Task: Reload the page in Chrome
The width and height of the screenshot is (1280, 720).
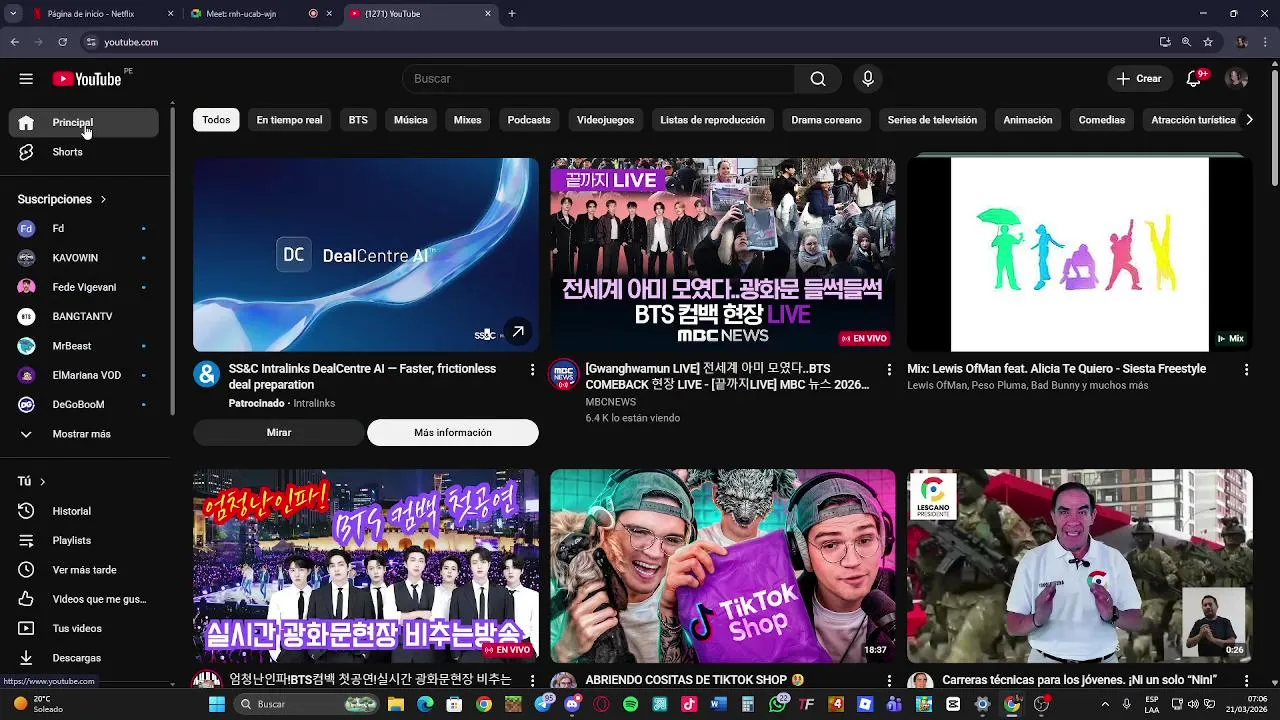Action: 62,42
